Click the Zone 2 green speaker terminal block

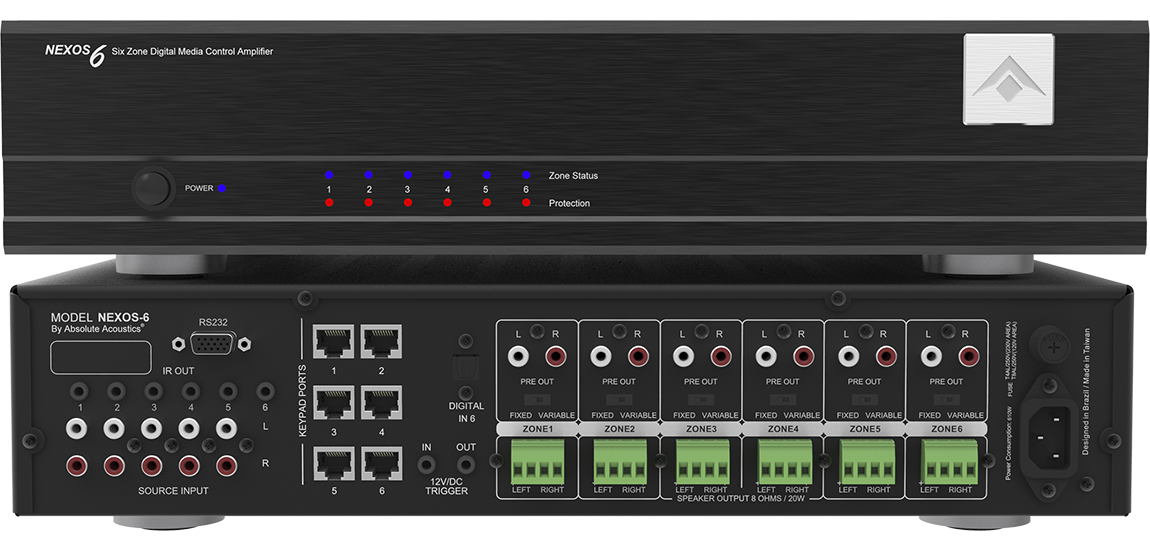(620, 461)
